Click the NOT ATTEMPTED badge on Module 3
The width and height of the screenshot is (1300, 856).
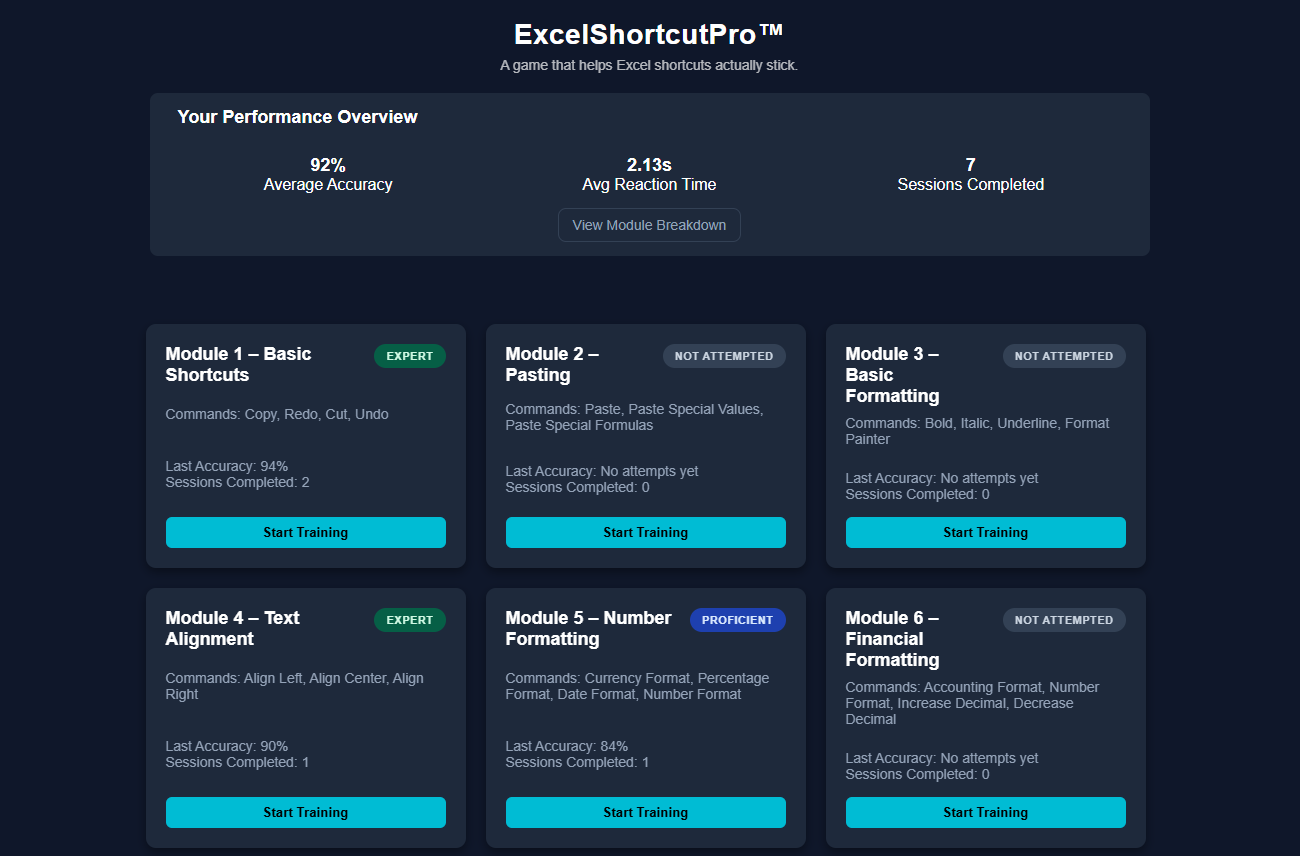pos(1063,355)
